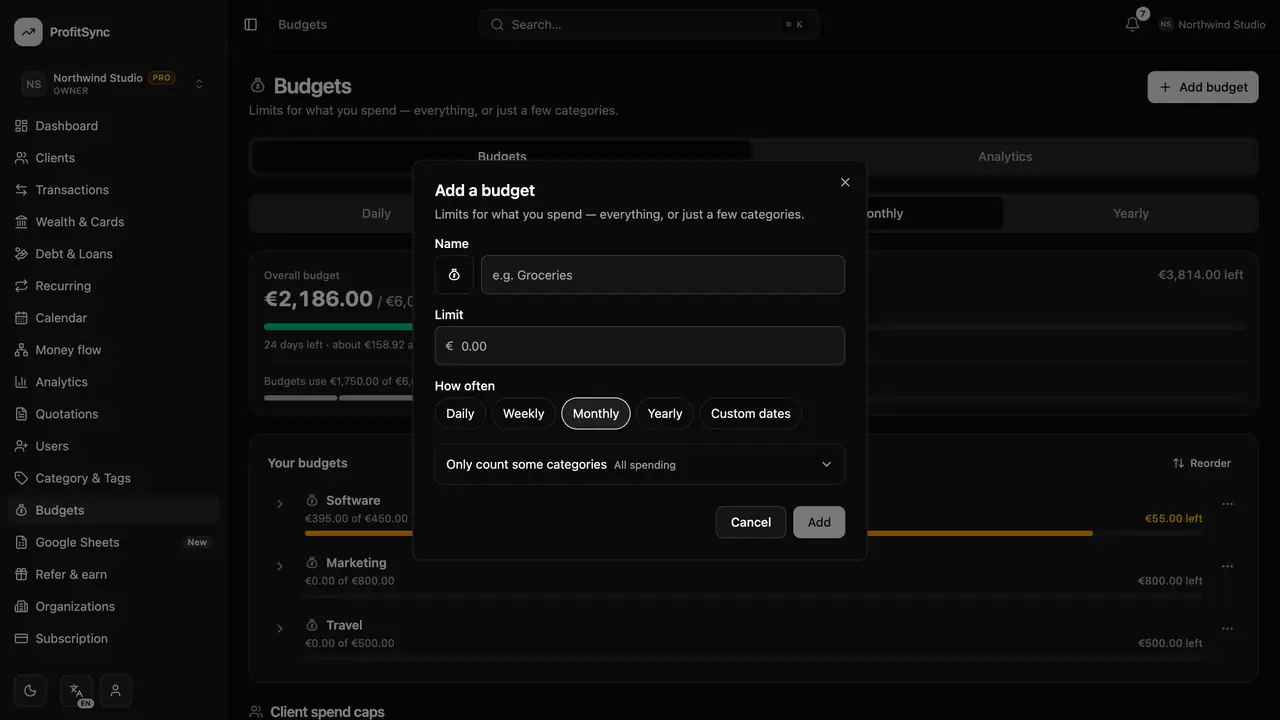Click the Add button in dialog
This screenshot has width=1280, height=720.
(819, 522)
